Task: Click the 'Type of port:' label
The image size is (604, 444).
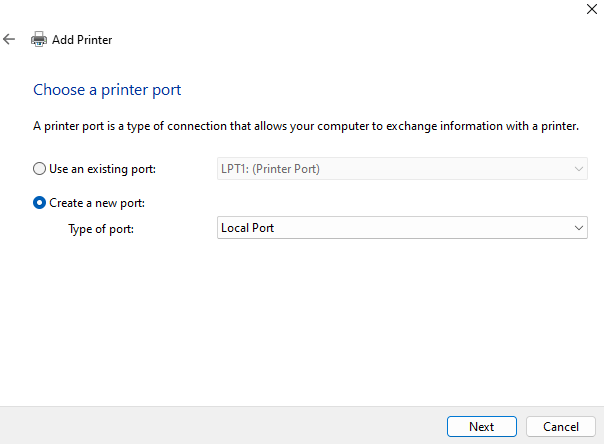Action: (101, 228)
